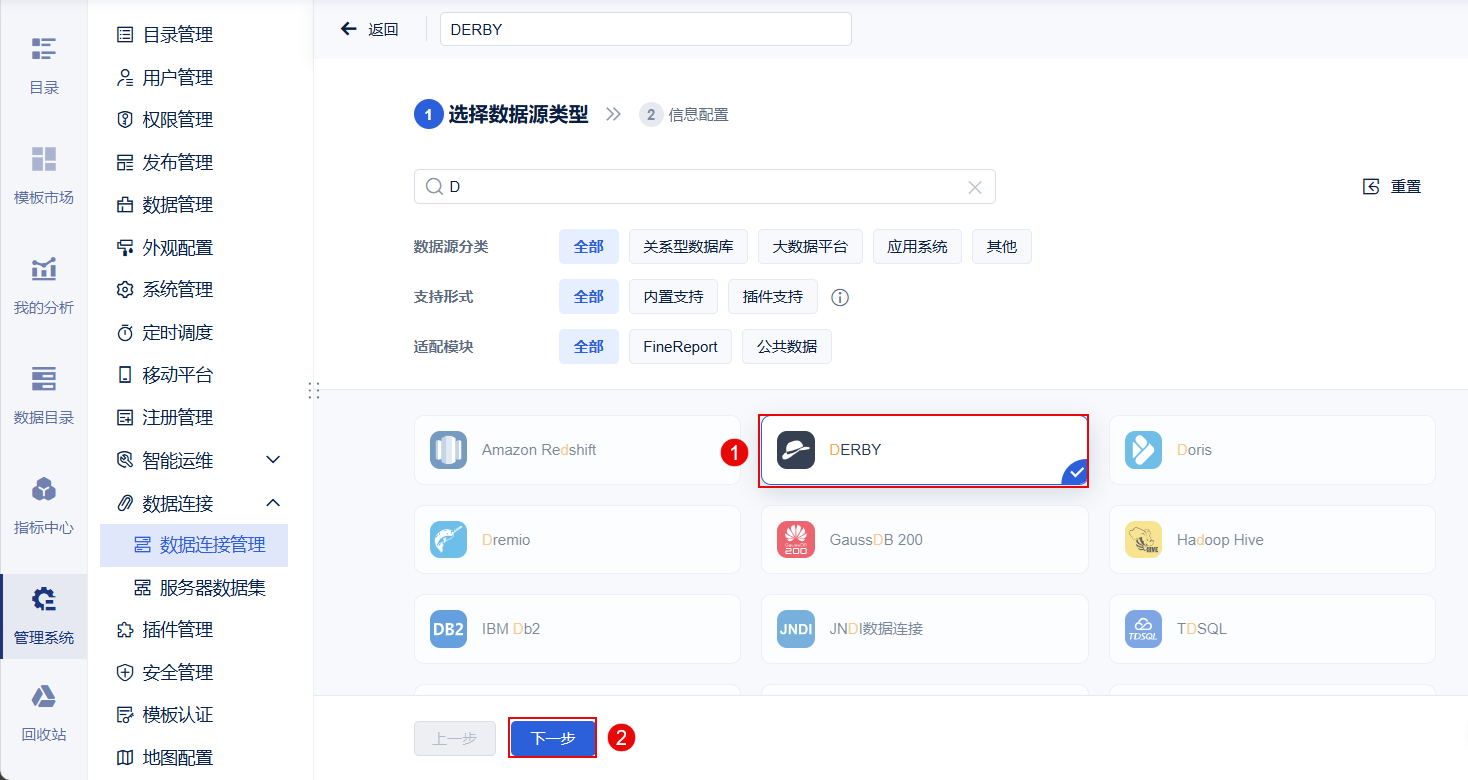Image resolution: width=1468 pixels, height=780 pixels.
Task: Filter by 关系型数据库 category
Action: click(x=688, y=246)
